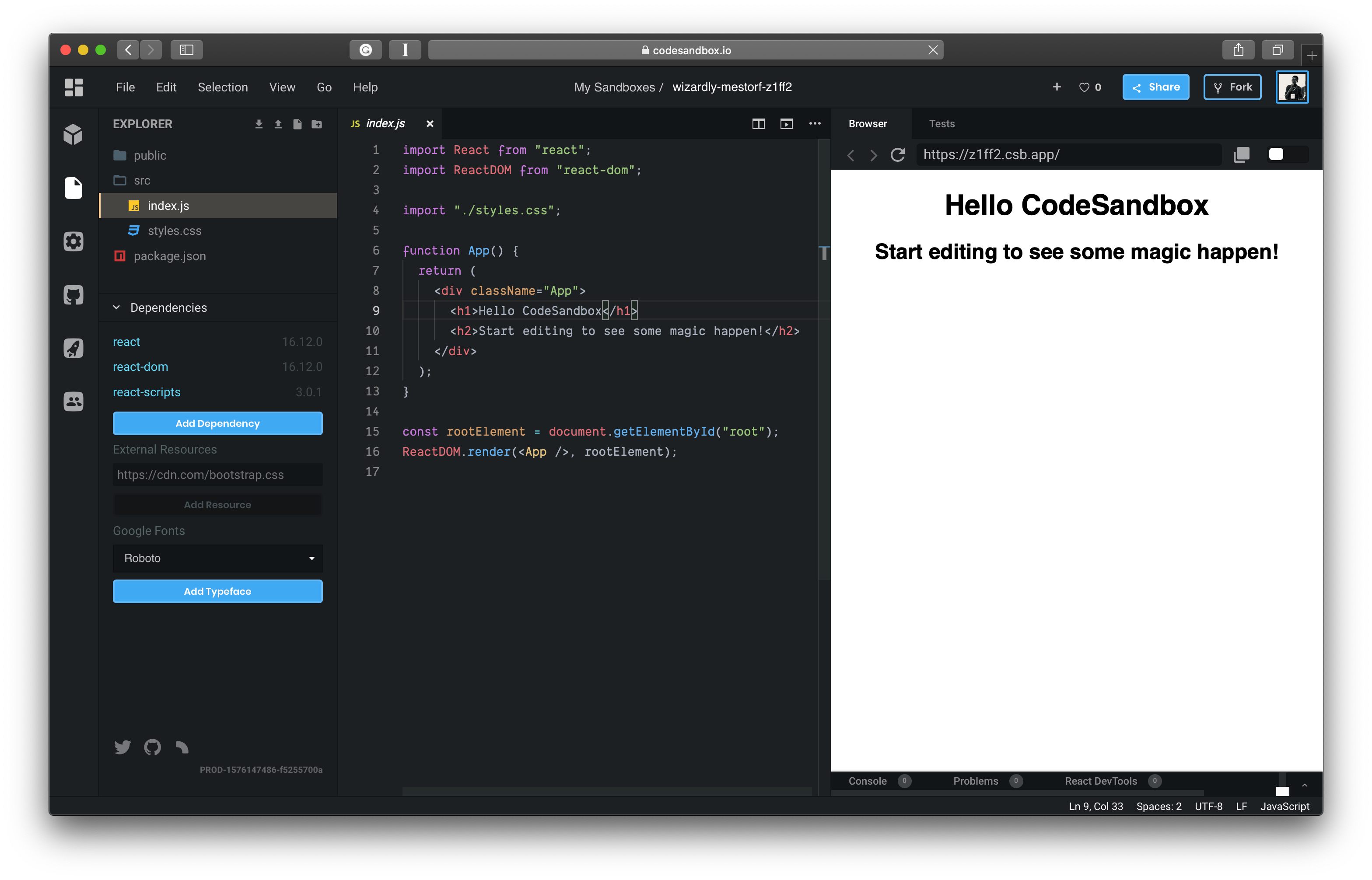Expand the src folder
Image resolution: width=1372 pixels, height=880 pixels.
click(x=142, y=181)
